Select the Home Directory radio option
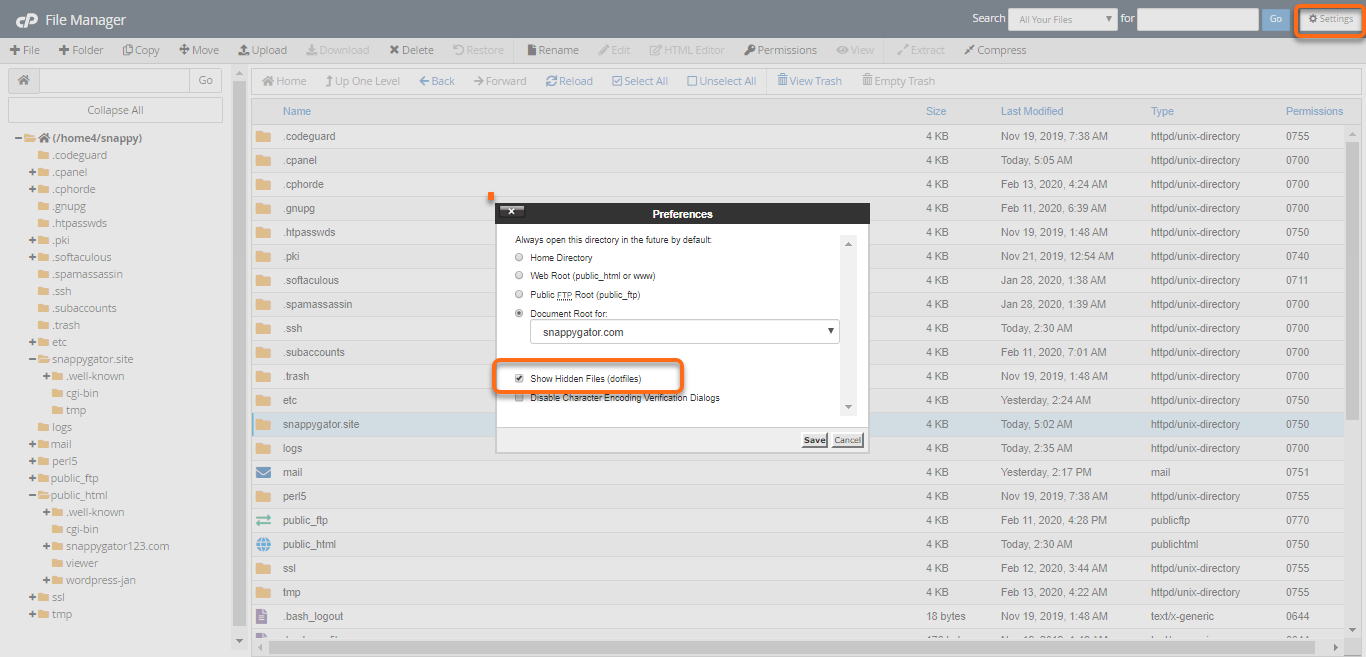Image resolution: width=1366 pixels, height=657 pixels. [519, 258]
